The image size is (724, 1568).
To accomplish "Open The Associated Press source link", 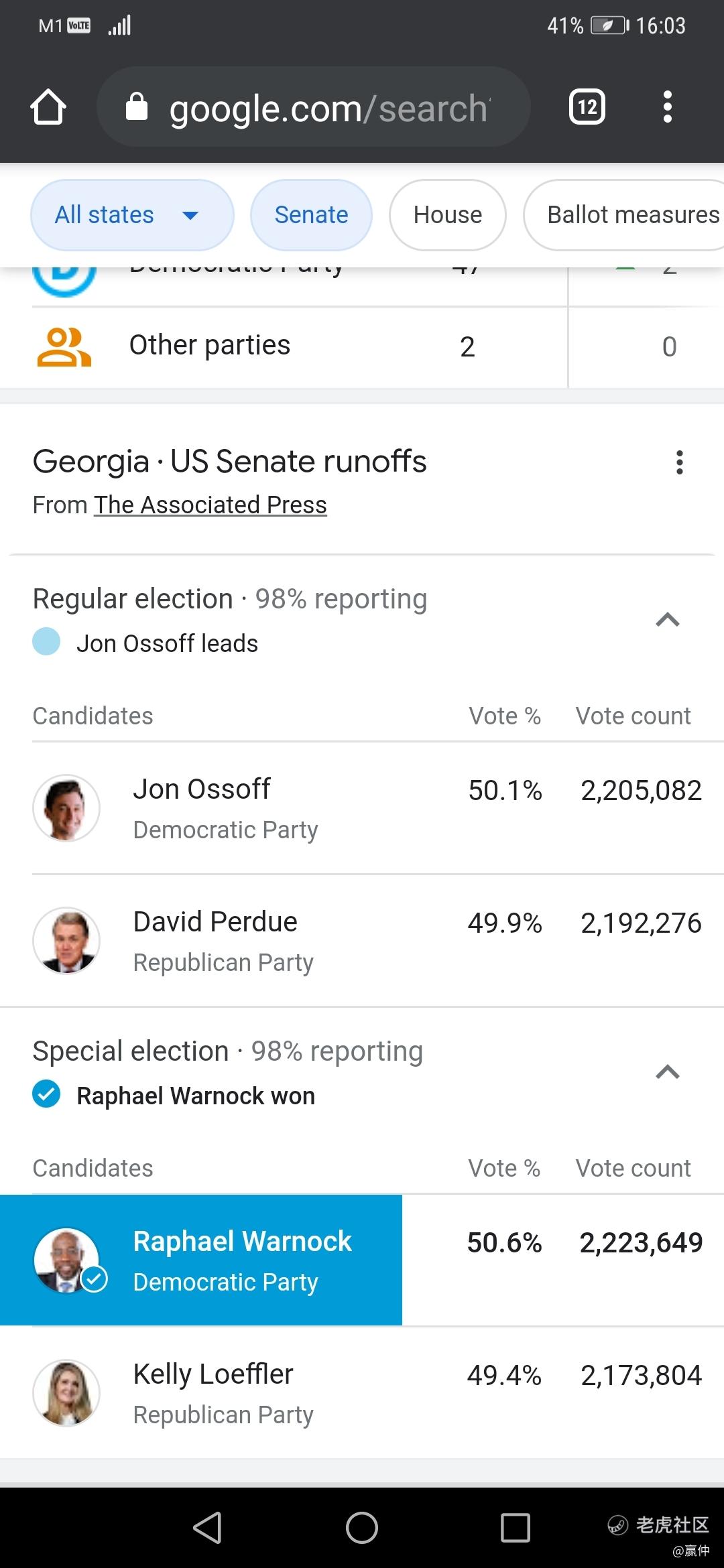I will click(210, 505).
